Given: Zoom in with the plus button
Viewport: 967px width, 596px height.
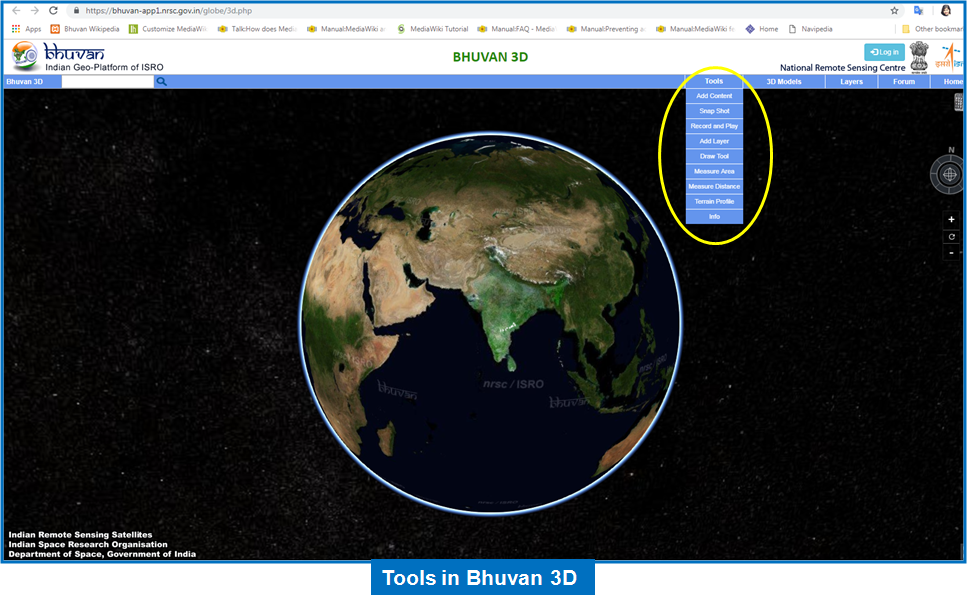Looking at the screenshot, I should click(951, 219).
